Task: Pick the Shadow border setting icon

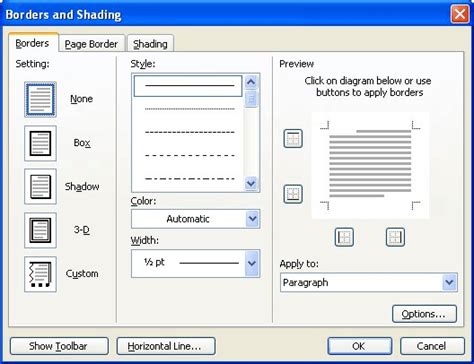Action: pyautogui.click(x=40, y=186)
